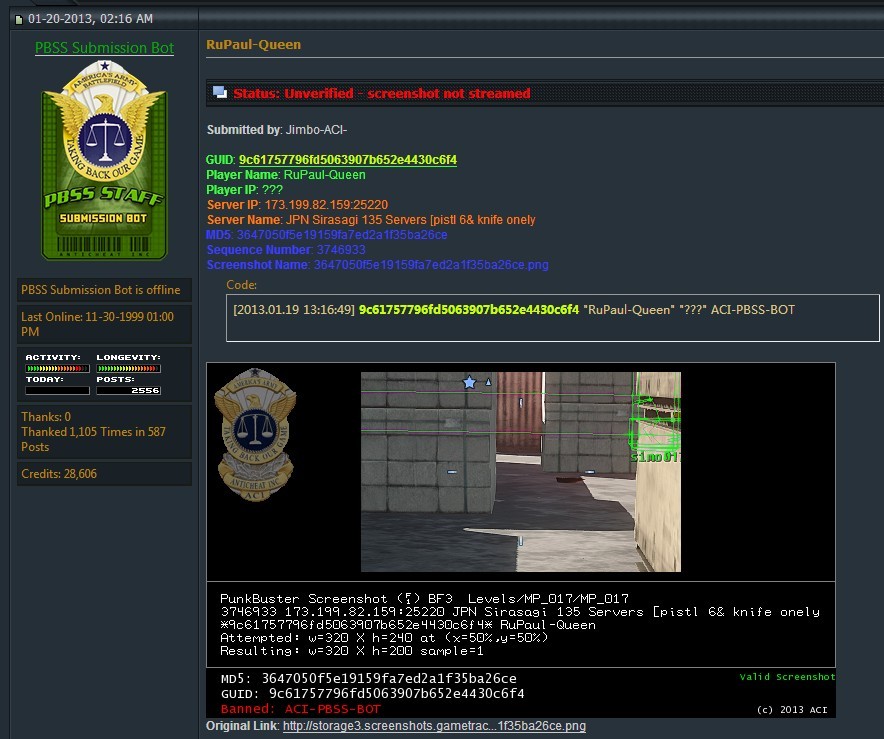Click the ACI Anticheat badge logo
Screen dimensions: 884x739
[255, 435]
